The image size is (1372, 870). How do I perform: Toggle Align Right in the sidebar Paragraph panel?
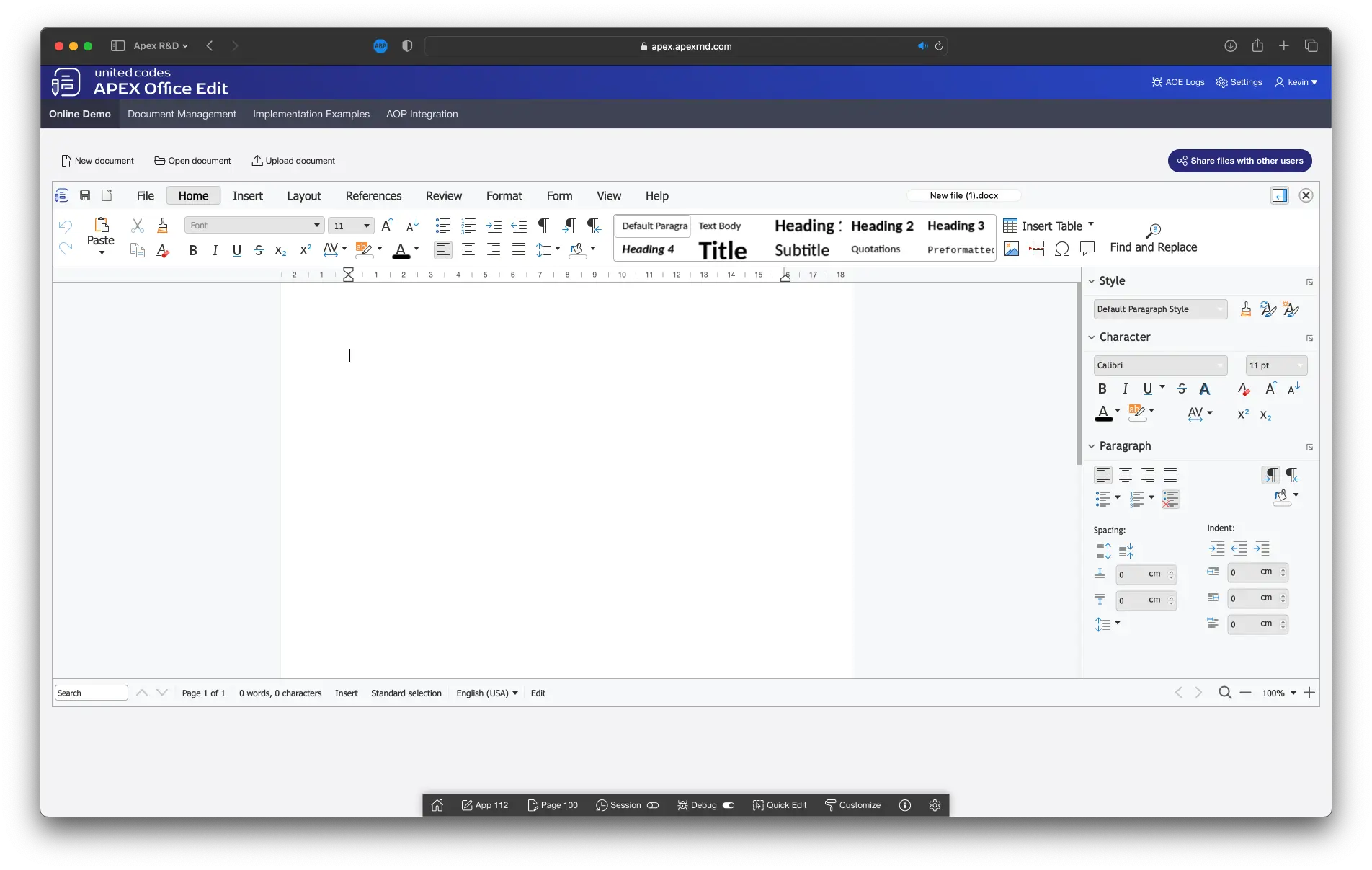pyautogui.click(x=1148, y=475)
